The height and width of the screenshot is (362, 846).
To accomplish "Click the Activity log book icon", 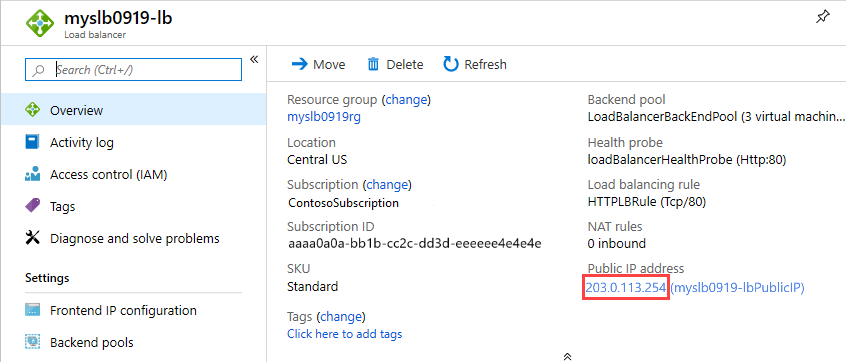I will click(32, 142).
